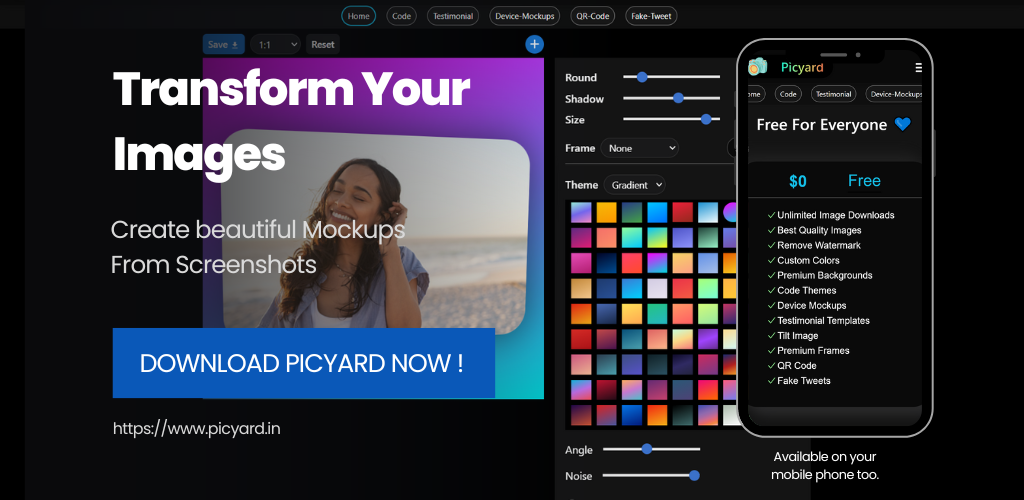Open the https://www.picyard.in link
The width and height of the screenshot is (1024, 500).
pyautogui.click(x=197, y=428)
